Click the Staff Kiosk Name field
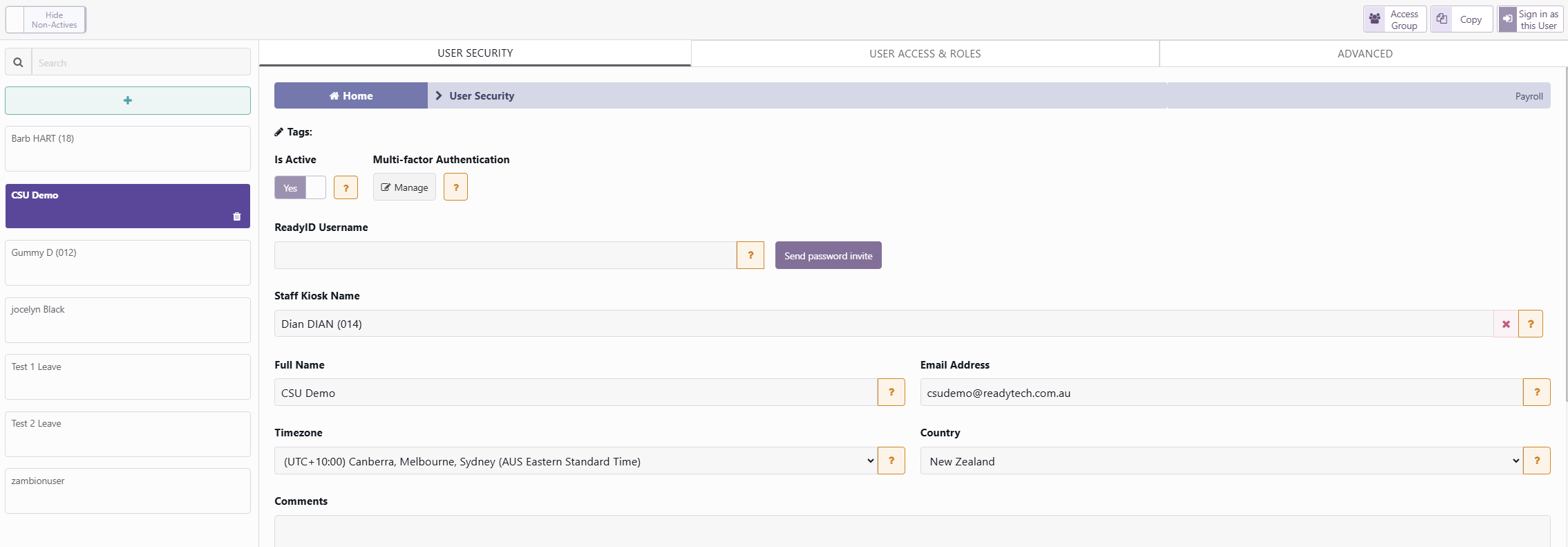 [884, 324]
